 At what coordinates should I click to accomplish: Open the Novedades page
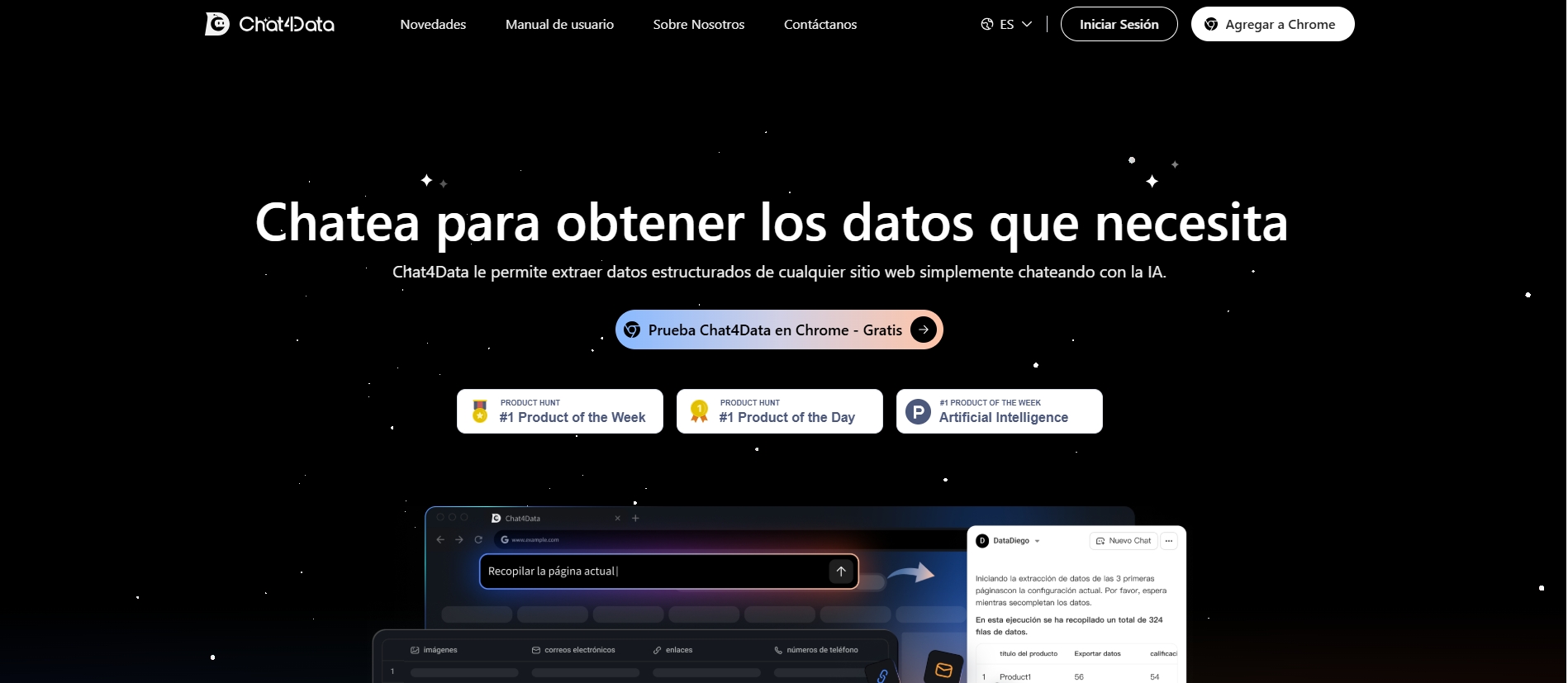point(433,25)
